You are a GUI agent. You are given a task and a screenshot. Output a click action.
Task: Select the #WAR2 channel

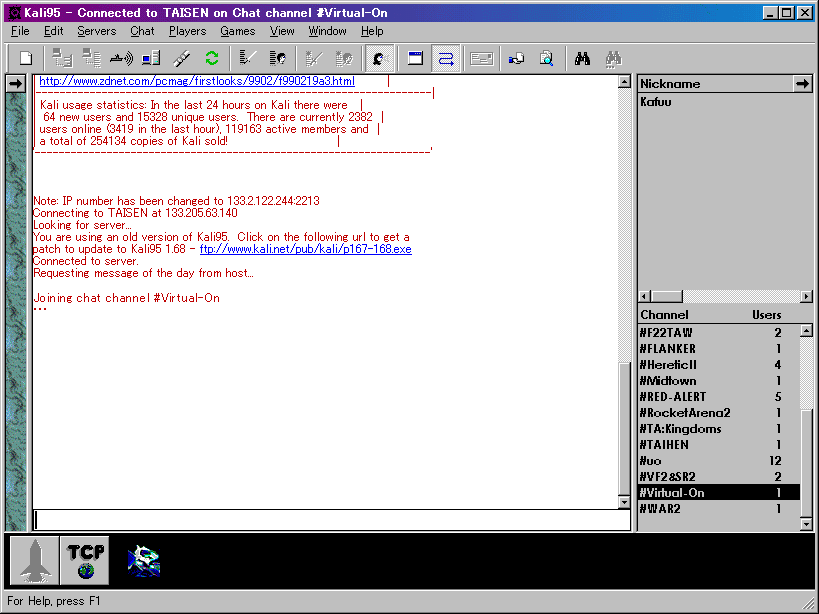click(719, 509)
